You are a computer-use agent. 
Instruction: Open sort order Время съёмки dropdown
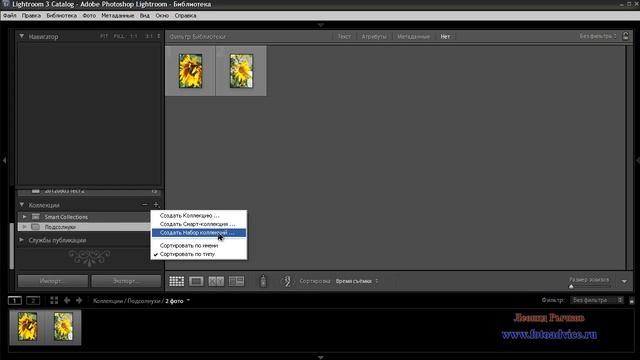pos(357,281)
